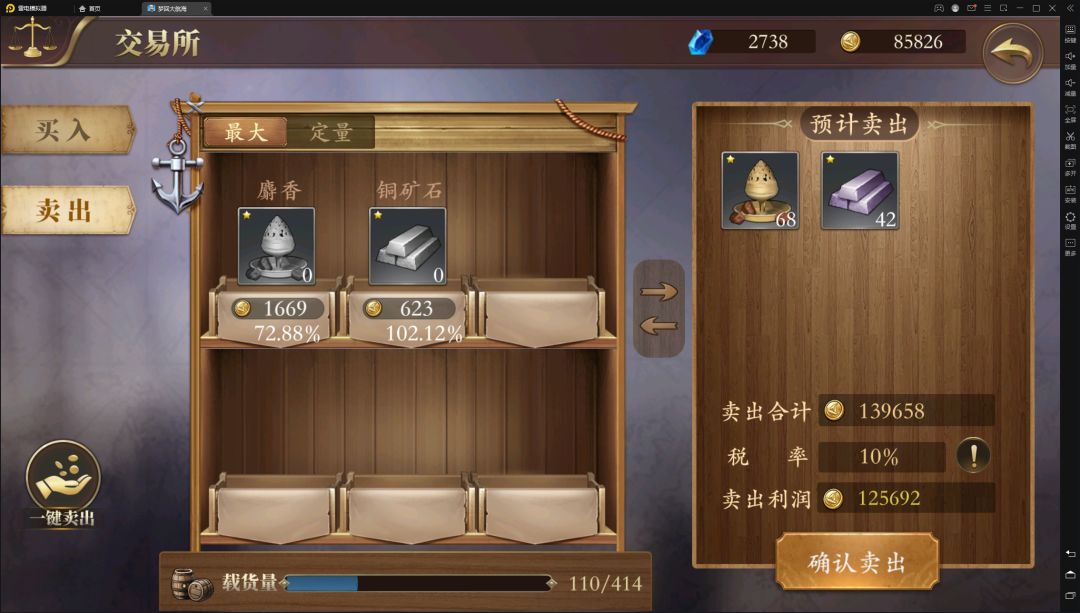1080x613 pixels.
Task: Select the 麝香 incense item on shelf
Action: (x=276, y=246)
